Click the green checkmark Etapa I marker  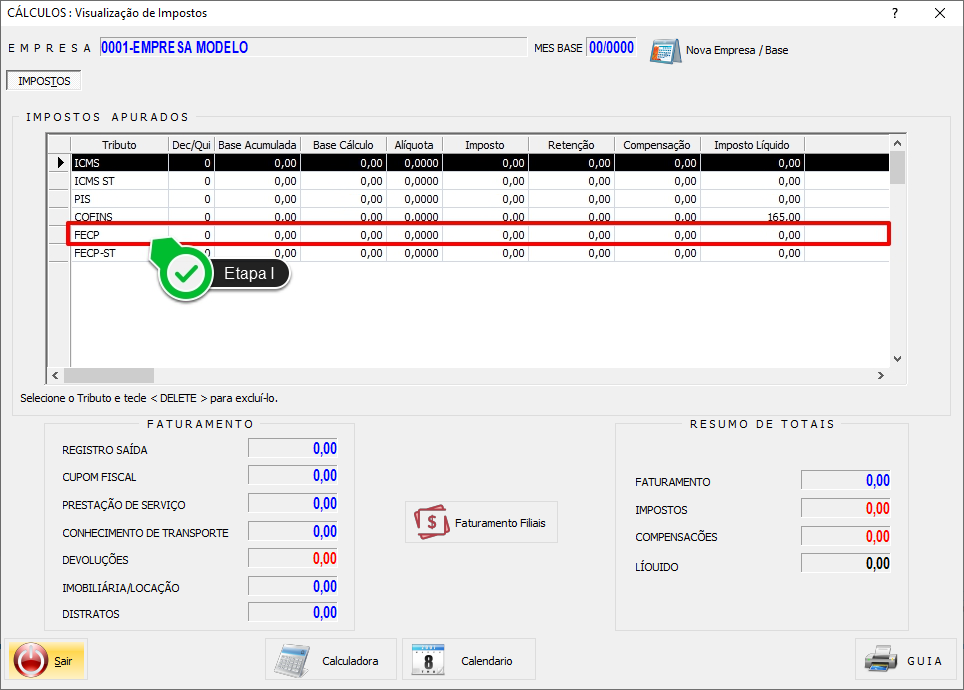tap(185, 273)
